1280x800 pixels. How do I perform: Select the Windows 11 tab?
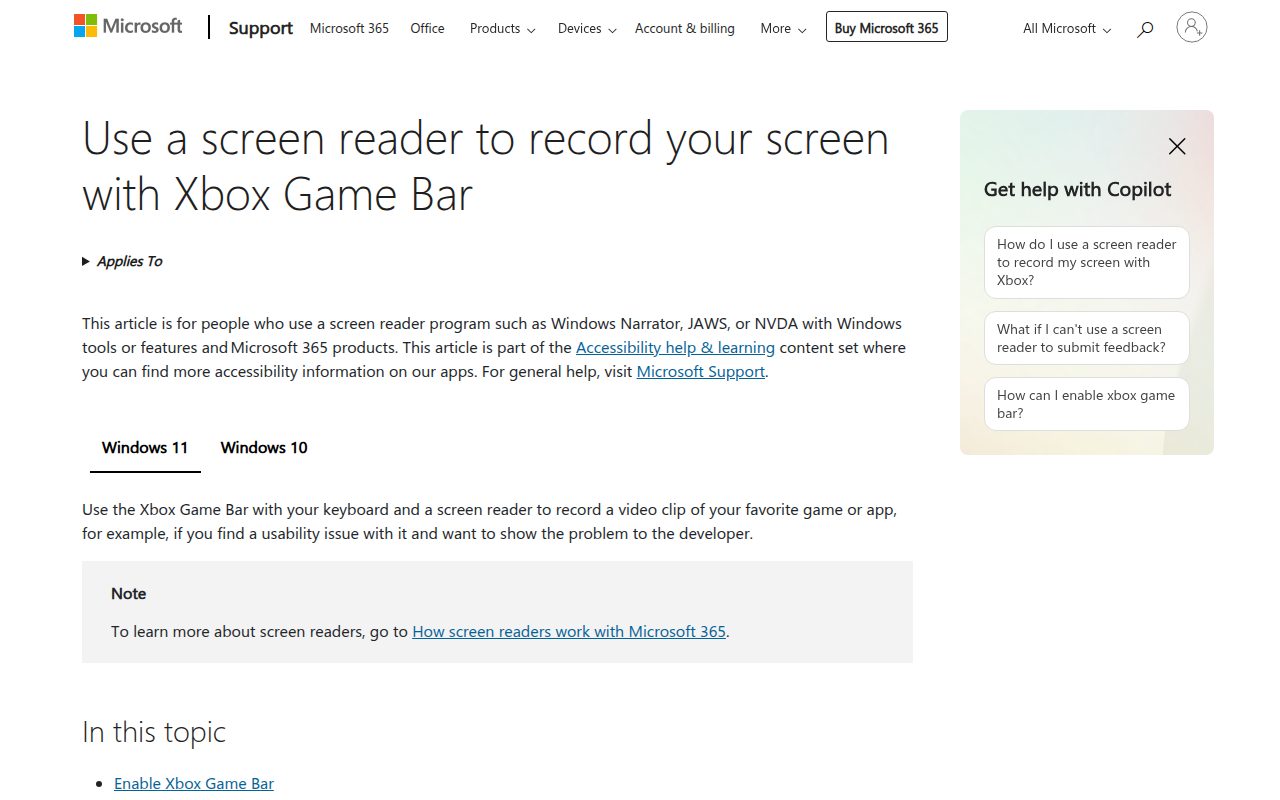click(145, 447)
